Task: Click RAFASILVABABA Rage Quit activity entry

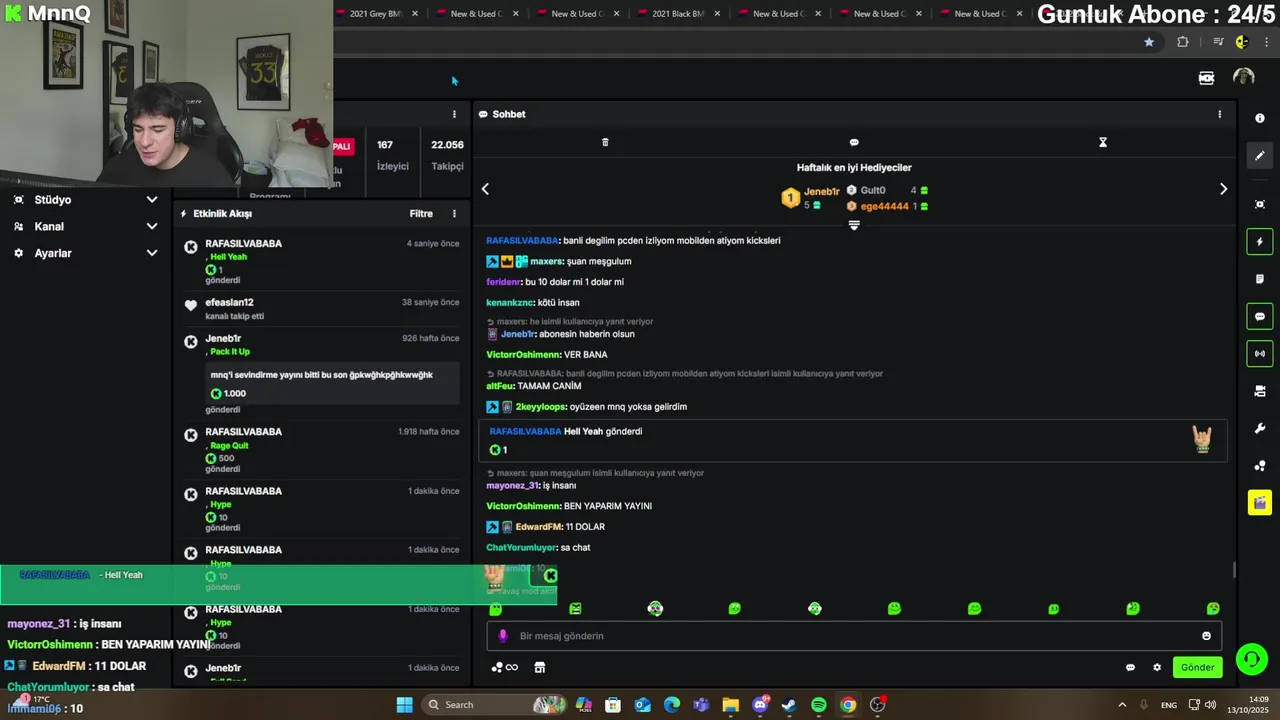Action: pos(321,450)
